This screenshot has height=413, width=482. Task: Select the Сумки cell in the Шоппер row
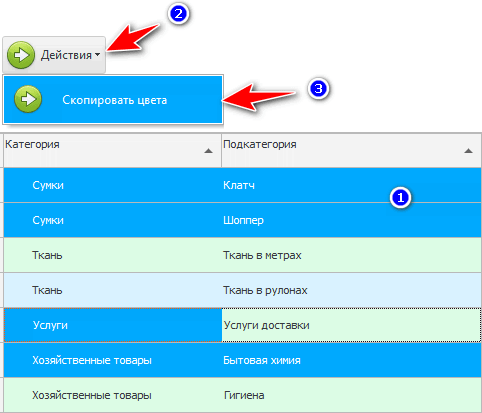(113, 220)
